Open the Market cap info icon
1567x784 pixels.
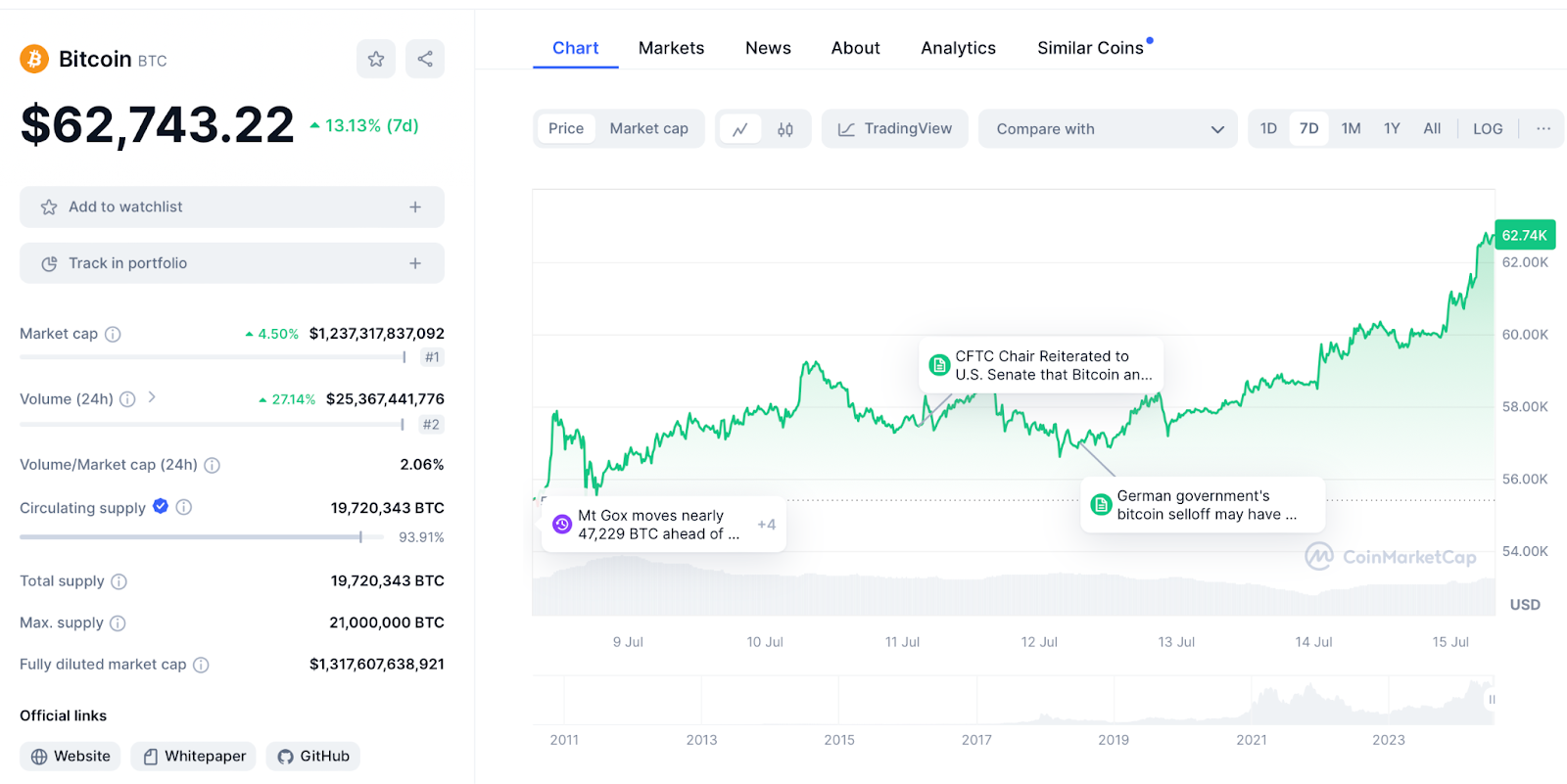click(x=113, y=334)
